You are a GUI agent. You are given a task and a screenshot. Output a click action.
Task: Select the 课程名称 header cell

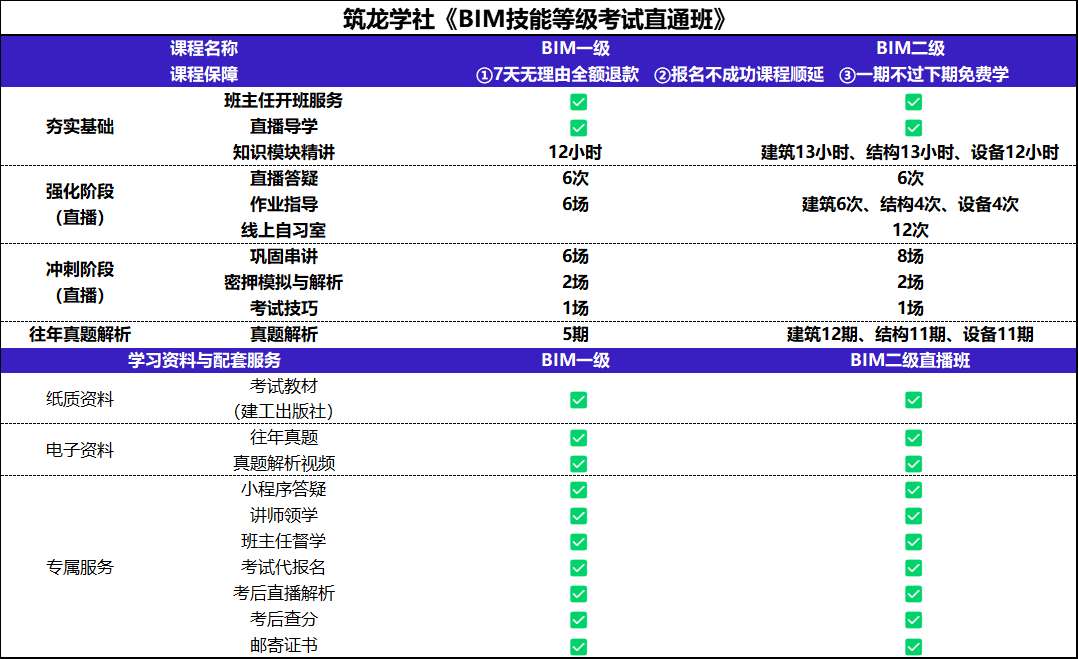[204, 48]
